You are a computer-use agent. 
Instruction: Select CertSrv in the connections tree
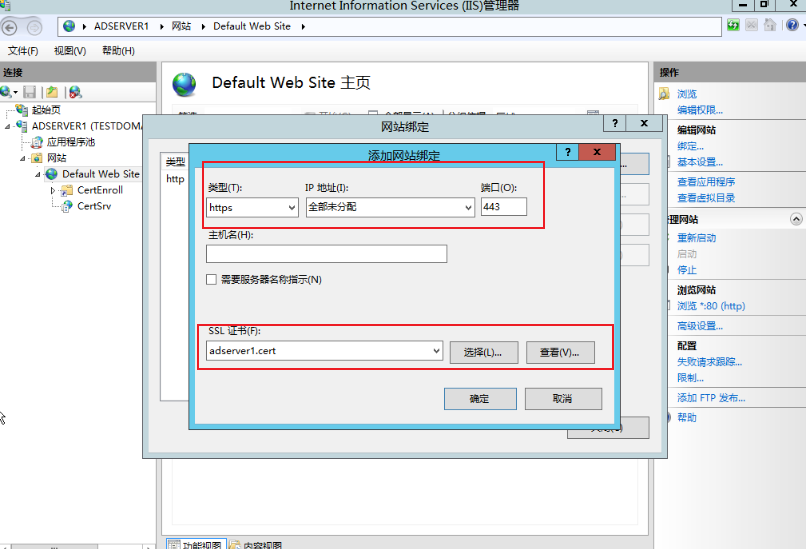[94, 206]
